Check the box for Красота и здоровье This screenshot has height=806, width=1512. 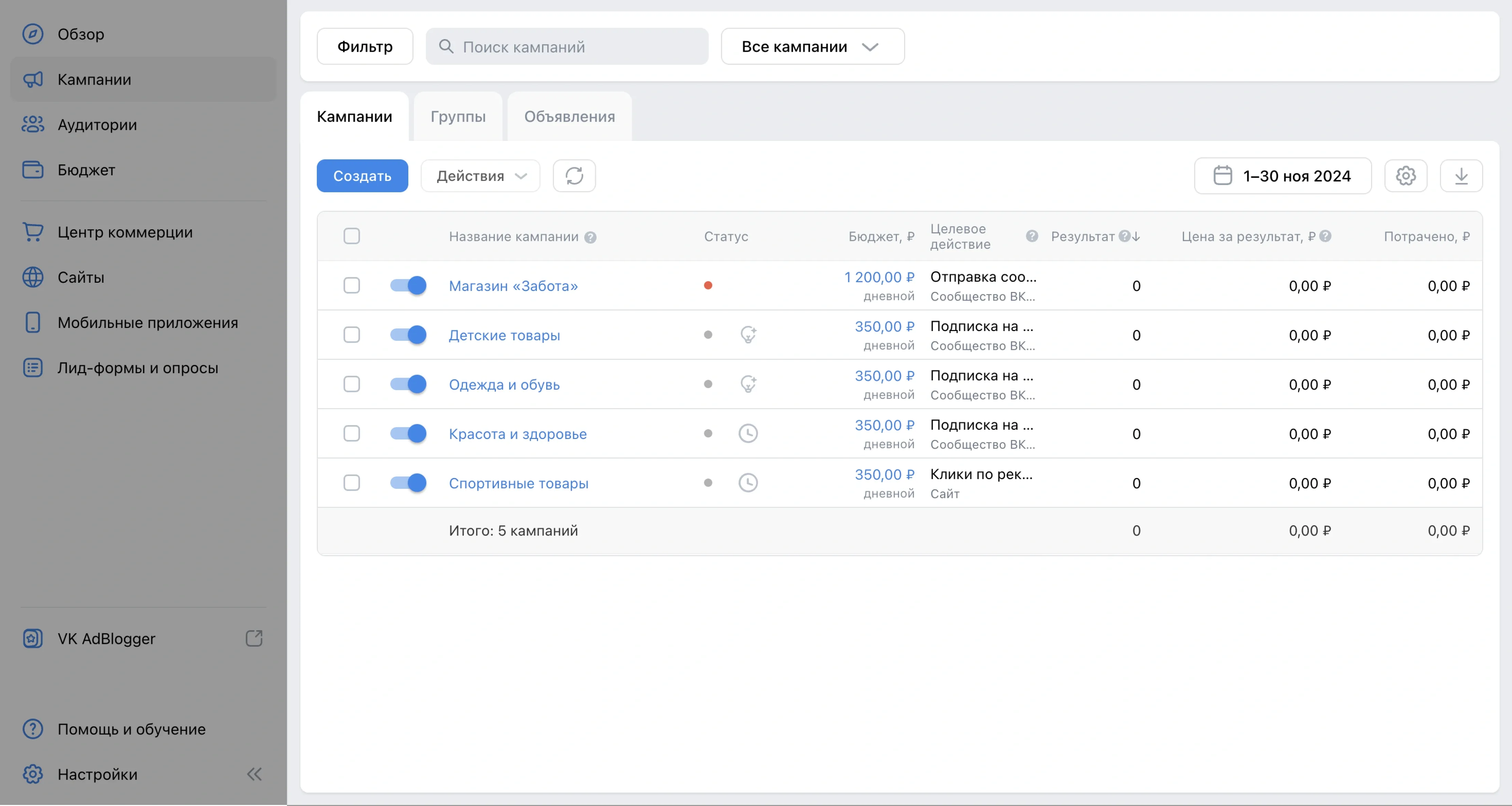351,433
